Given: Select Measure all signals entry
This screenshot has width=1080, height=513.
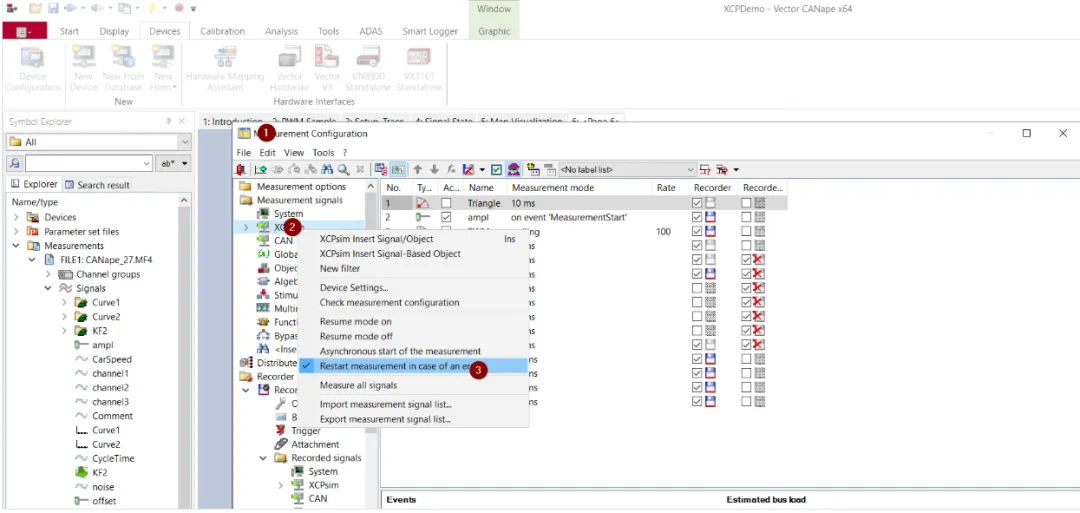Looking at the screenshot, I should 358,385.
